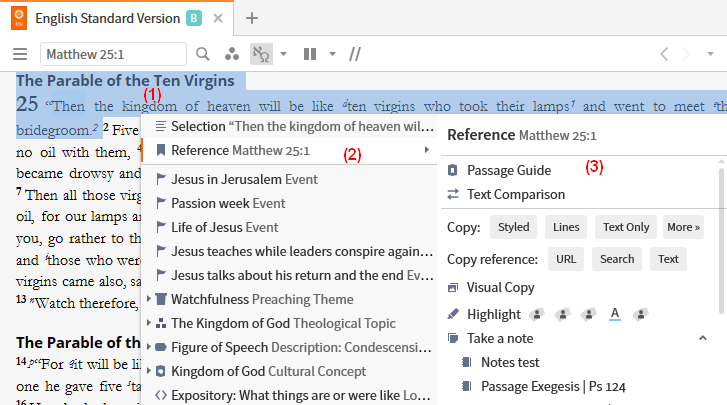Image resolution: width=727 pixels, height=405 pixels.
Task: Open Passage Guide
Action: pos(509,171)
